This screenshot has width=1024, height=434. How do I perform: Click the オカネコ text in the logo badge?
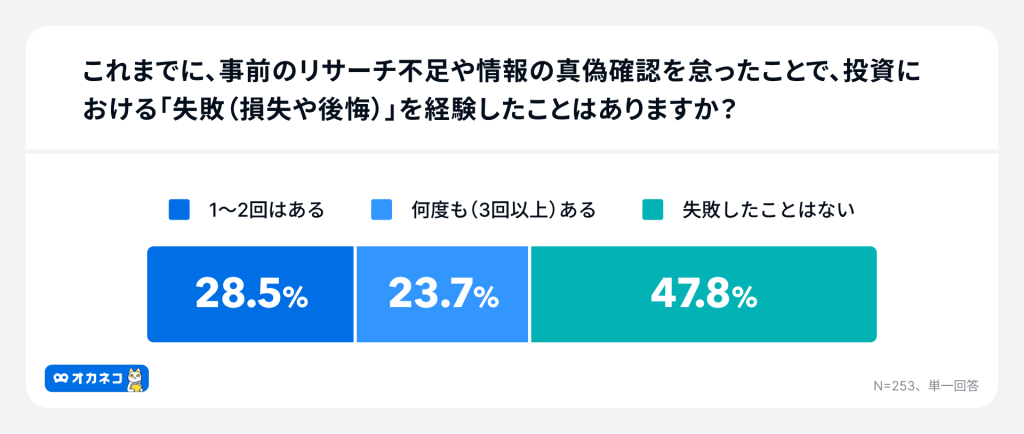point(98,377)
